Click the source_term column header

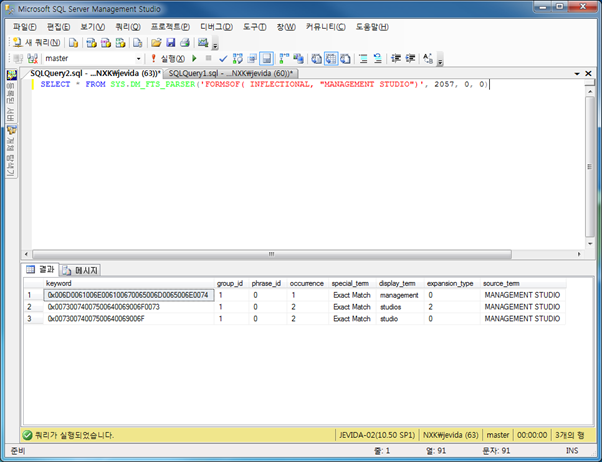tap(523, 283)
